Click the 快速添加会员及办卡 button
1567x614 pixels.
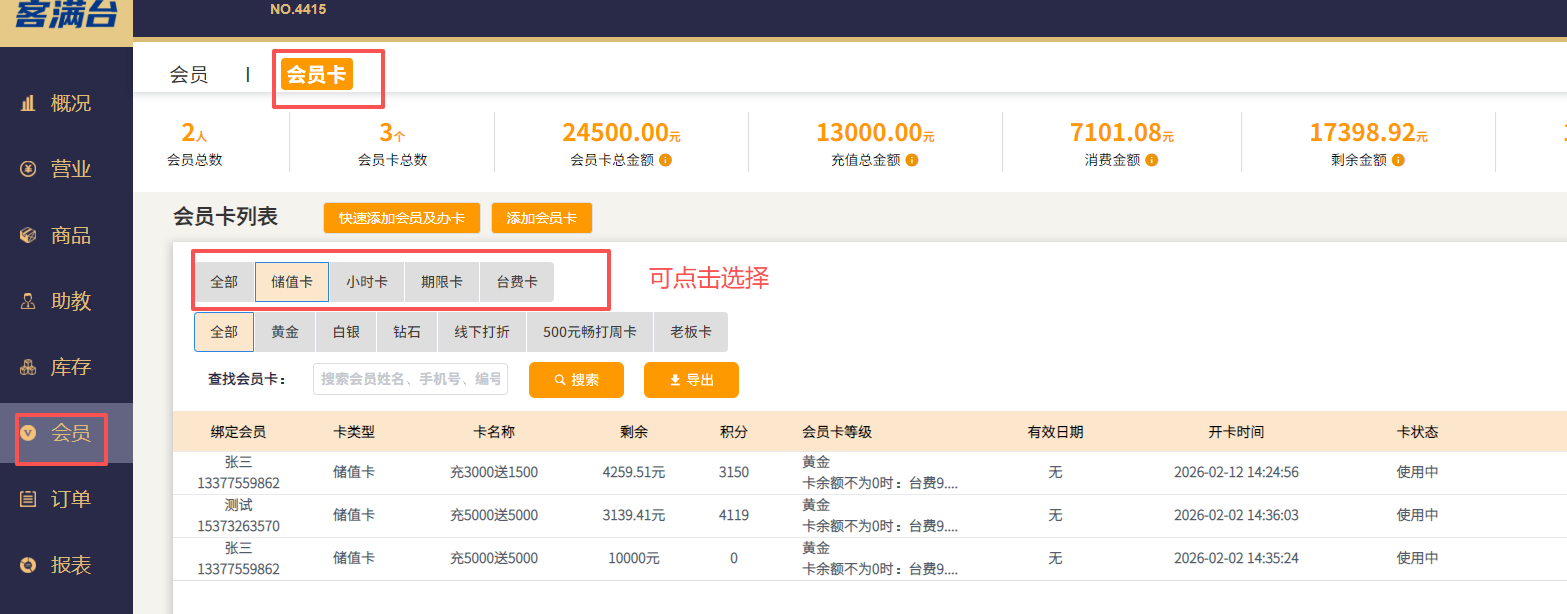click(401, 218)
